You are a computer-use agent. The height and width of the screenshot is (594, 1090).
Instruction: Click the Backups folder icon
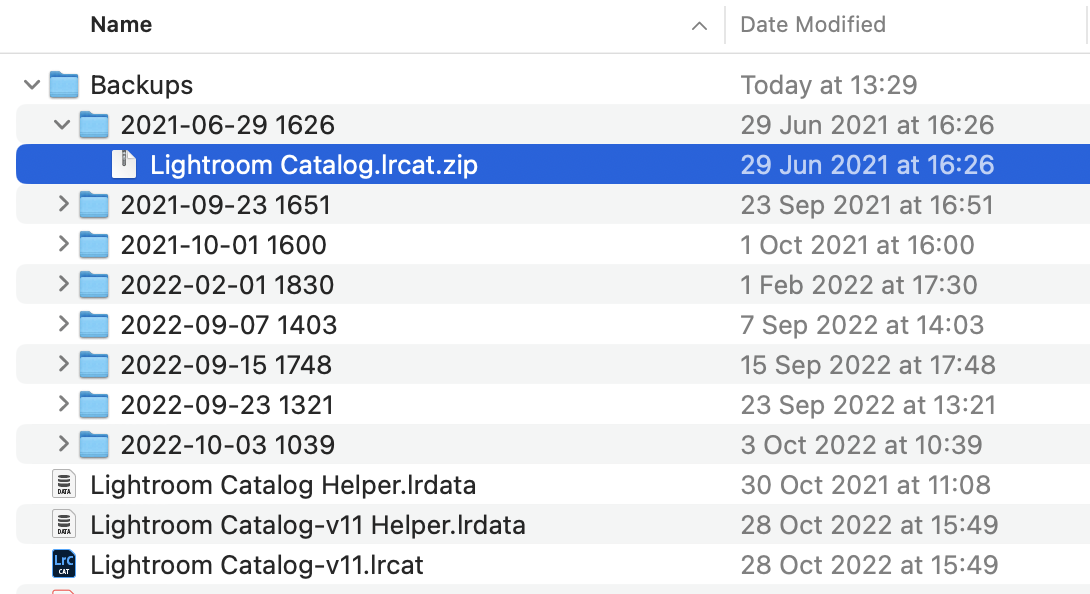click(x=64, y=85)
